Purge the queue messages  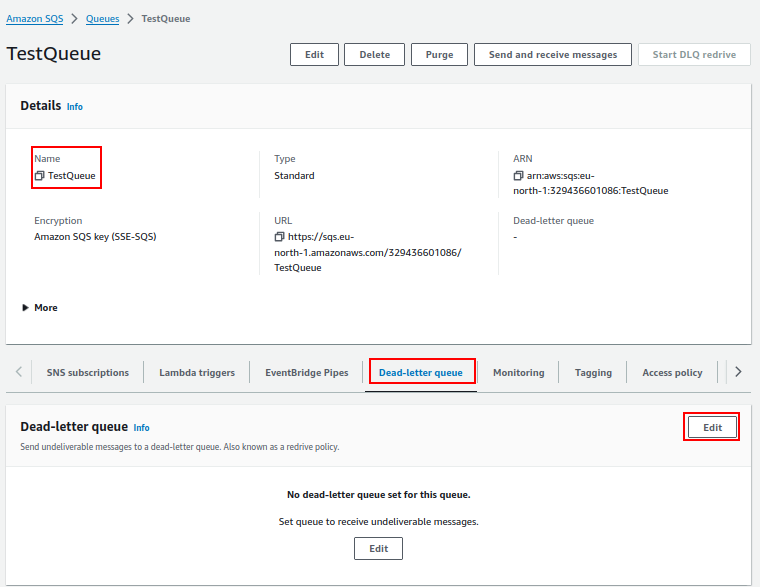coord(439,54)
